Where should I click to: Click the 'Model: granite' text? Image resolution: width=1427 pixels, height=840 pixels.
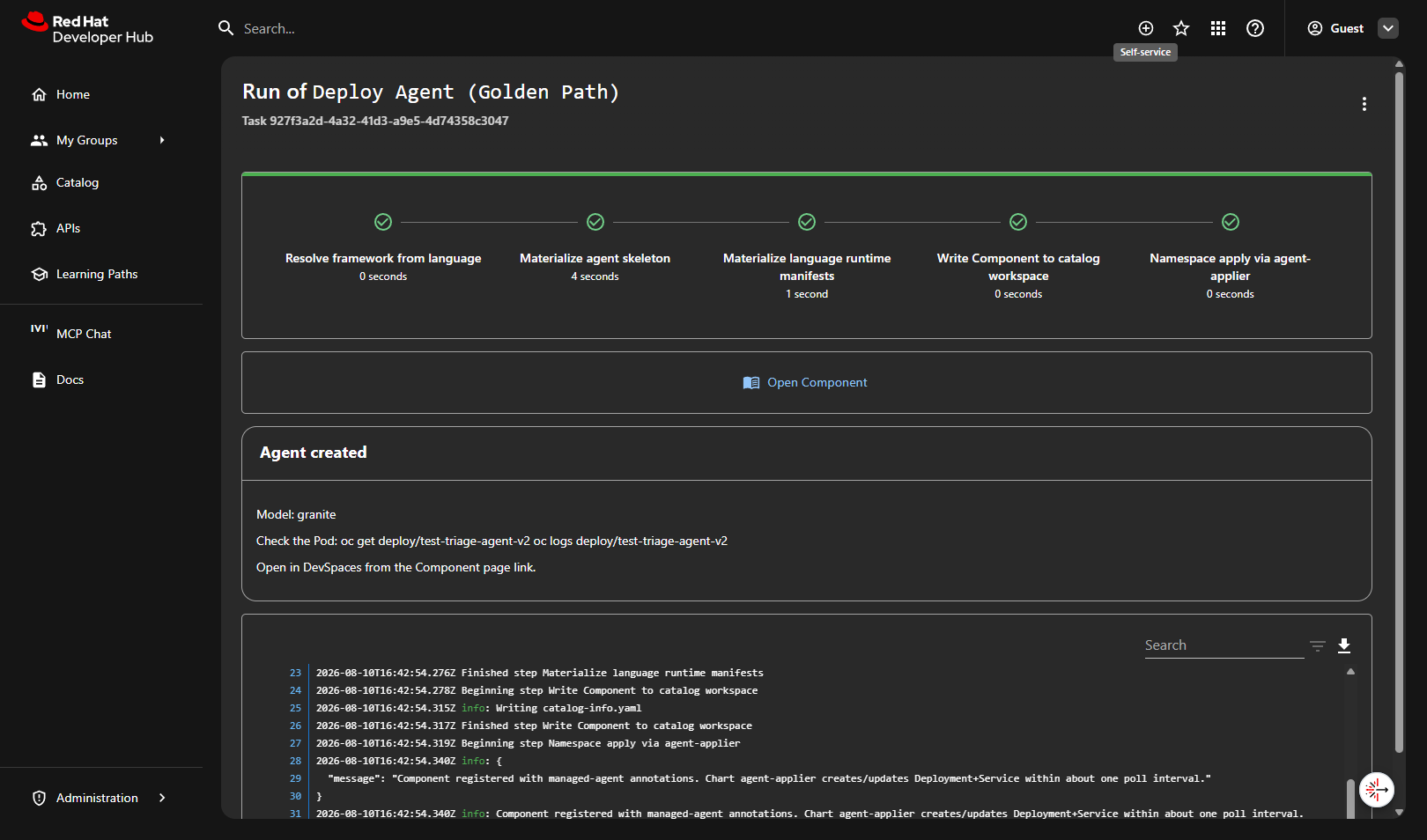[x=296, y=514]
